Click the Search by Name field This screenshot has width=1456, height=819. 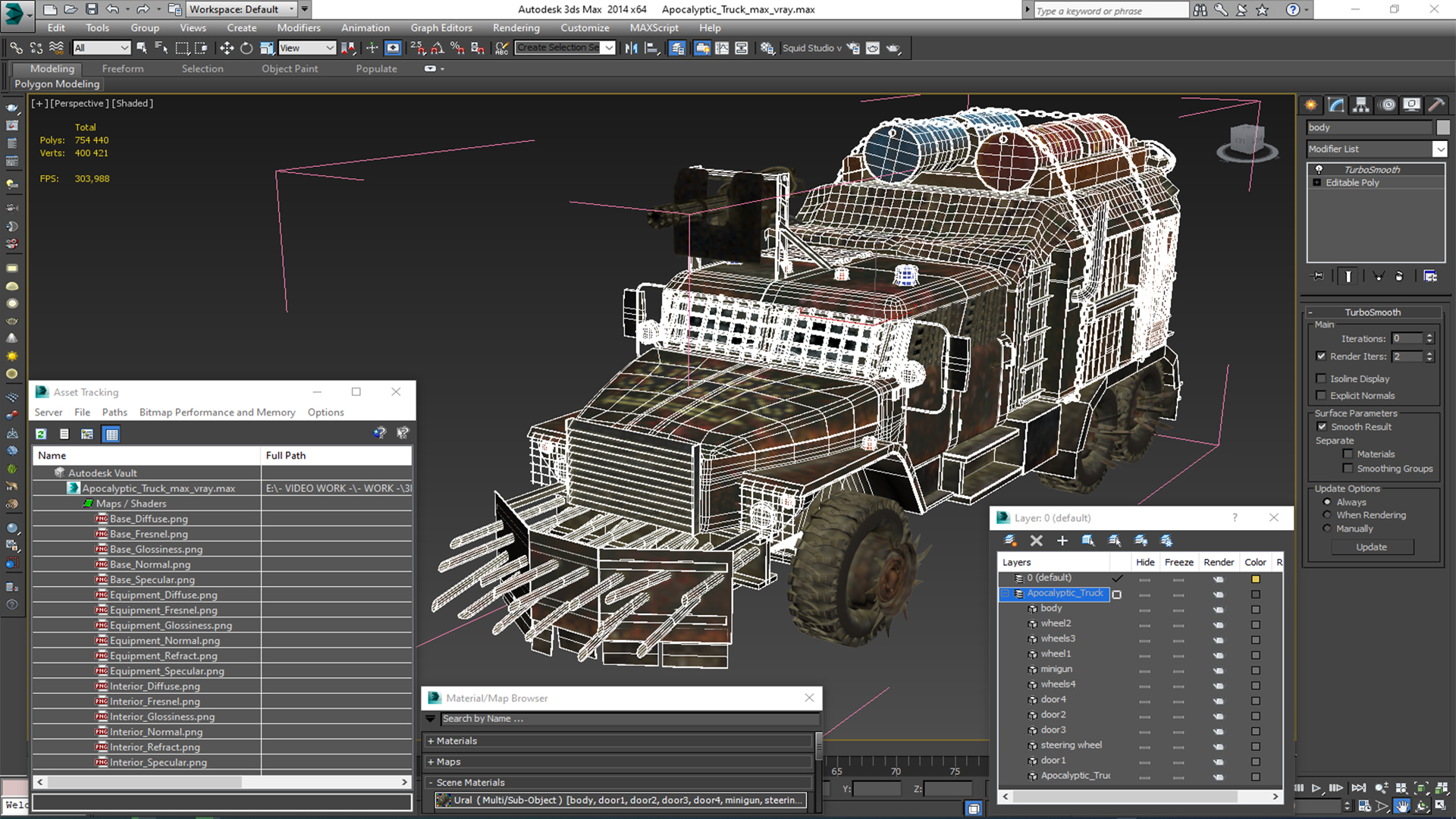(x=629, y=719)
